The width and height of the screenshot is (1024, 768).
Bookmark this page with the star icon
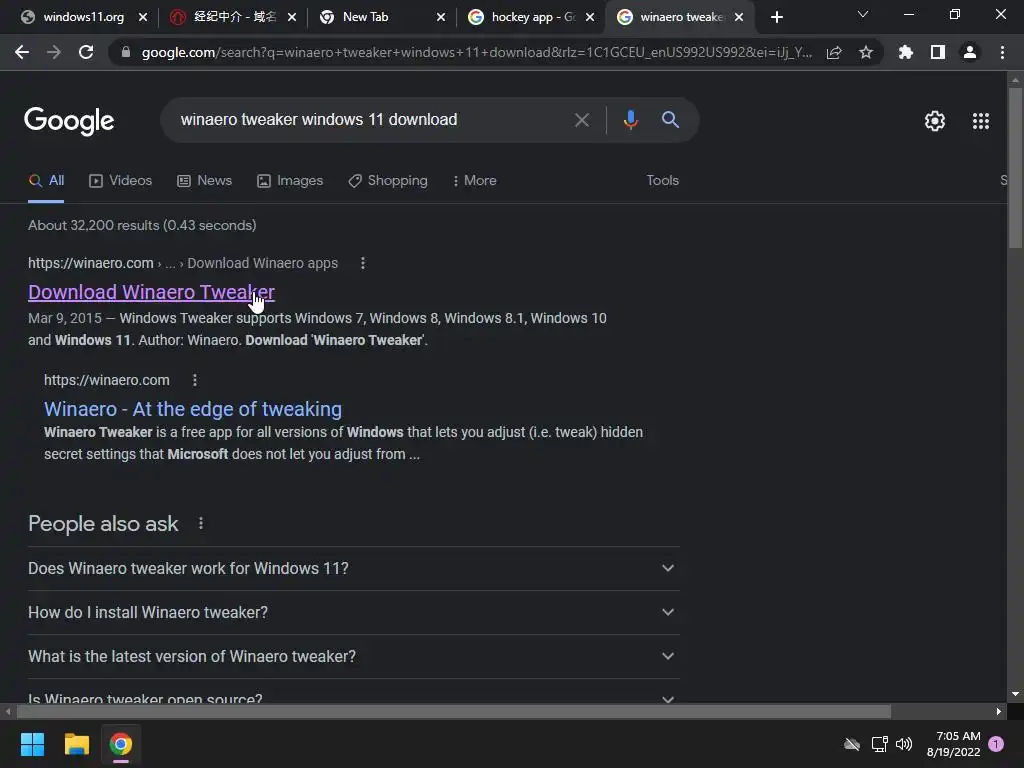pyautogui.click(x=866, y=52)
